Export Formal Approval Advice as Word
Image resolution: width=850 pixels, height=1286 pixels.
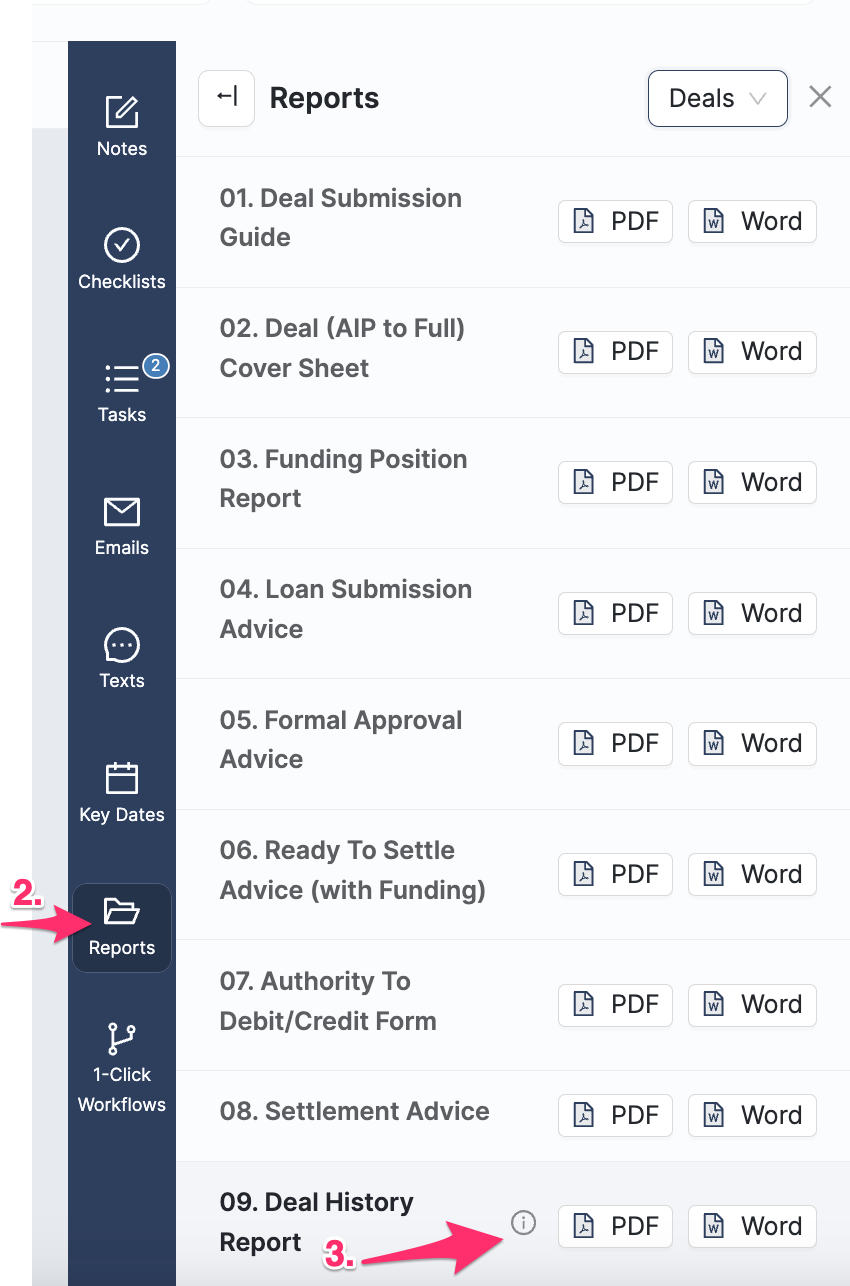(752, 743)
